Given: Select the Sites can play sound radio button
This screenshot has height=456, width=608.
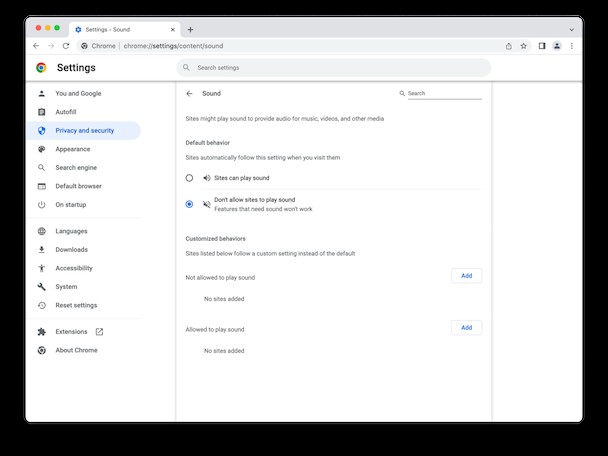Looking at the screenshot, I should (189, 178).
